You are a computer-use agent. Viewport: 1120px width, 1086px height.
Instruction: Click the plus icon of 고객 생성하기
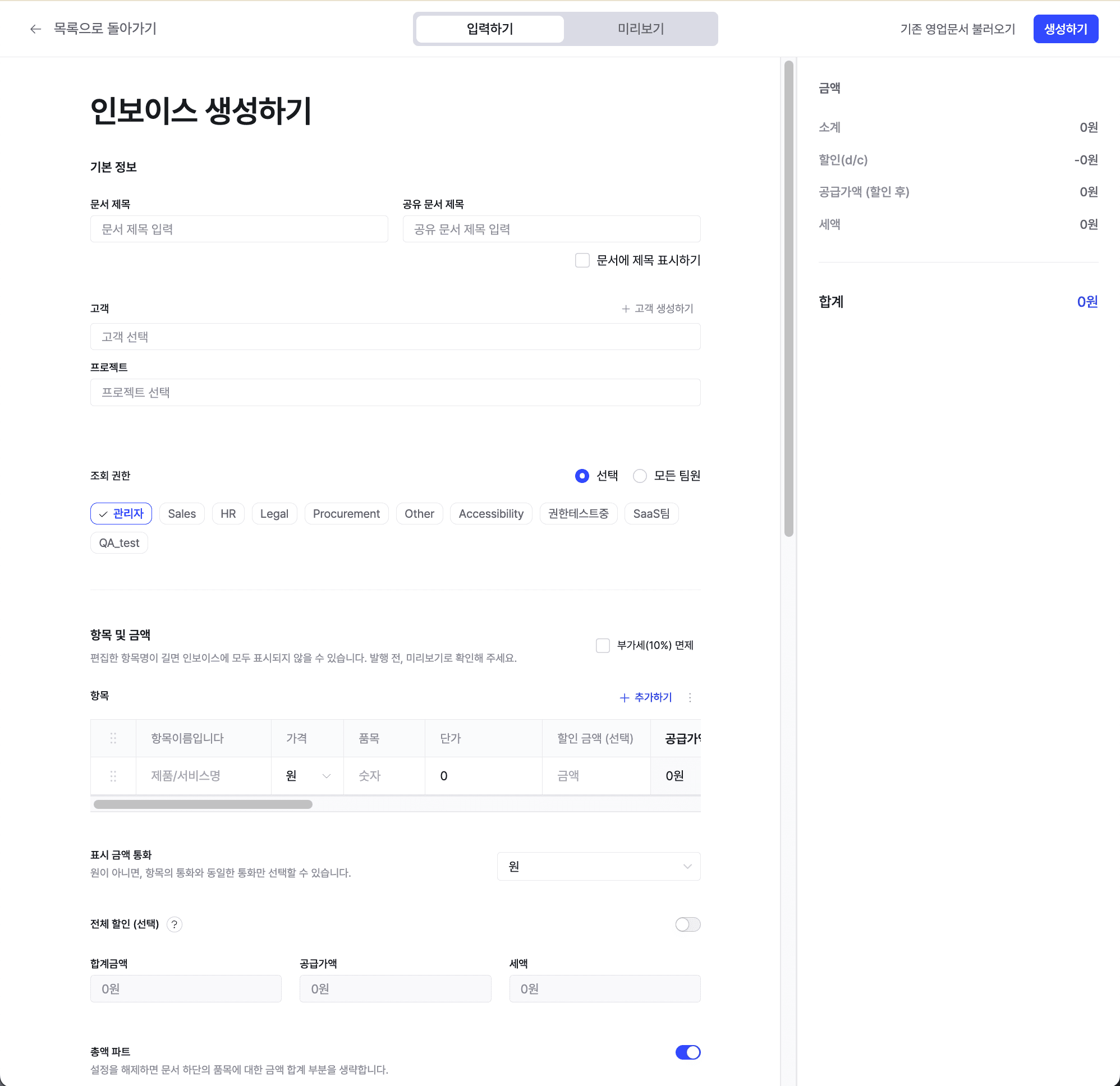[x=626, y=309]
